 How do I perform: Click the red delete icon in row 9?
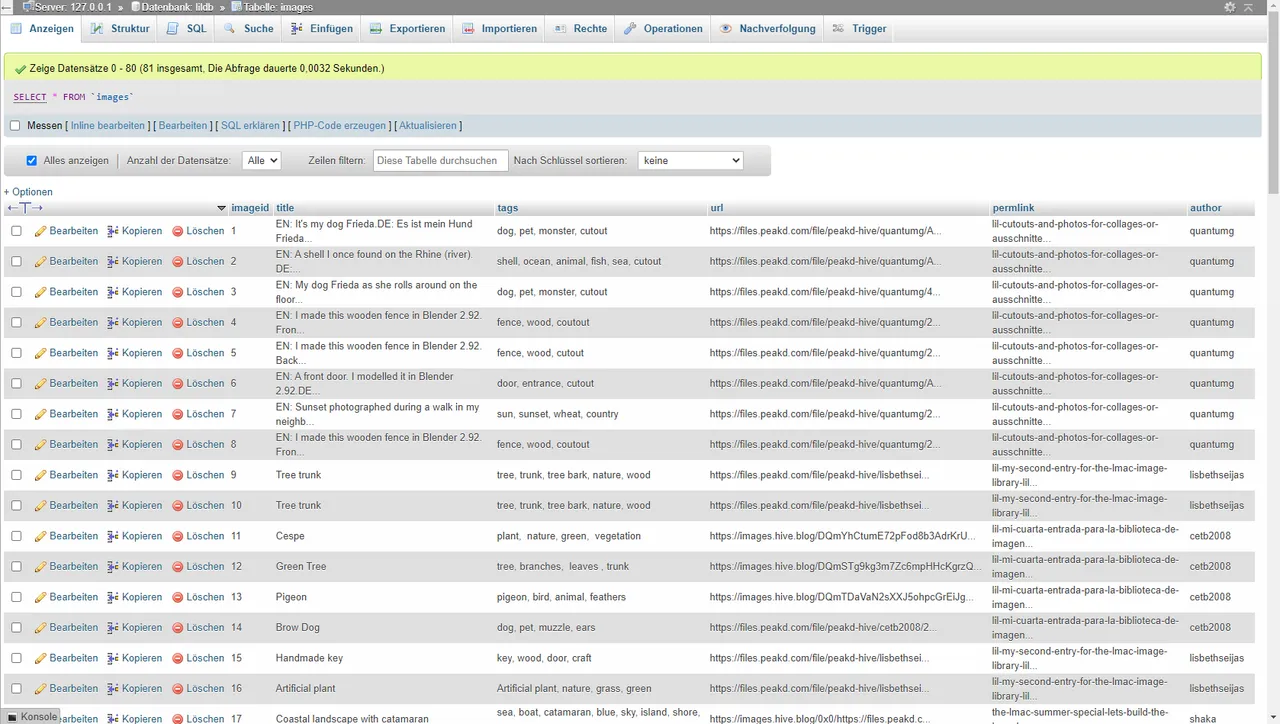coord(178,475)
